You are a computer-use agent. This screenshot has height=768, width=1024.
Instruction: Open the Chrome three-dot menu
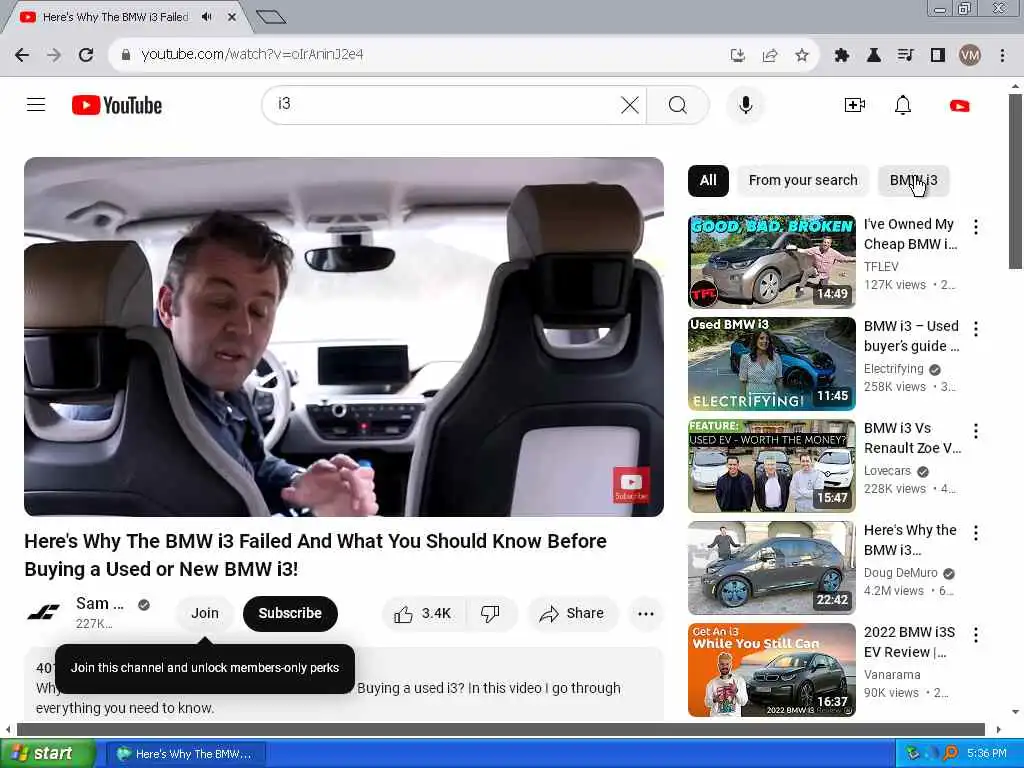(x=1002, y=55)
